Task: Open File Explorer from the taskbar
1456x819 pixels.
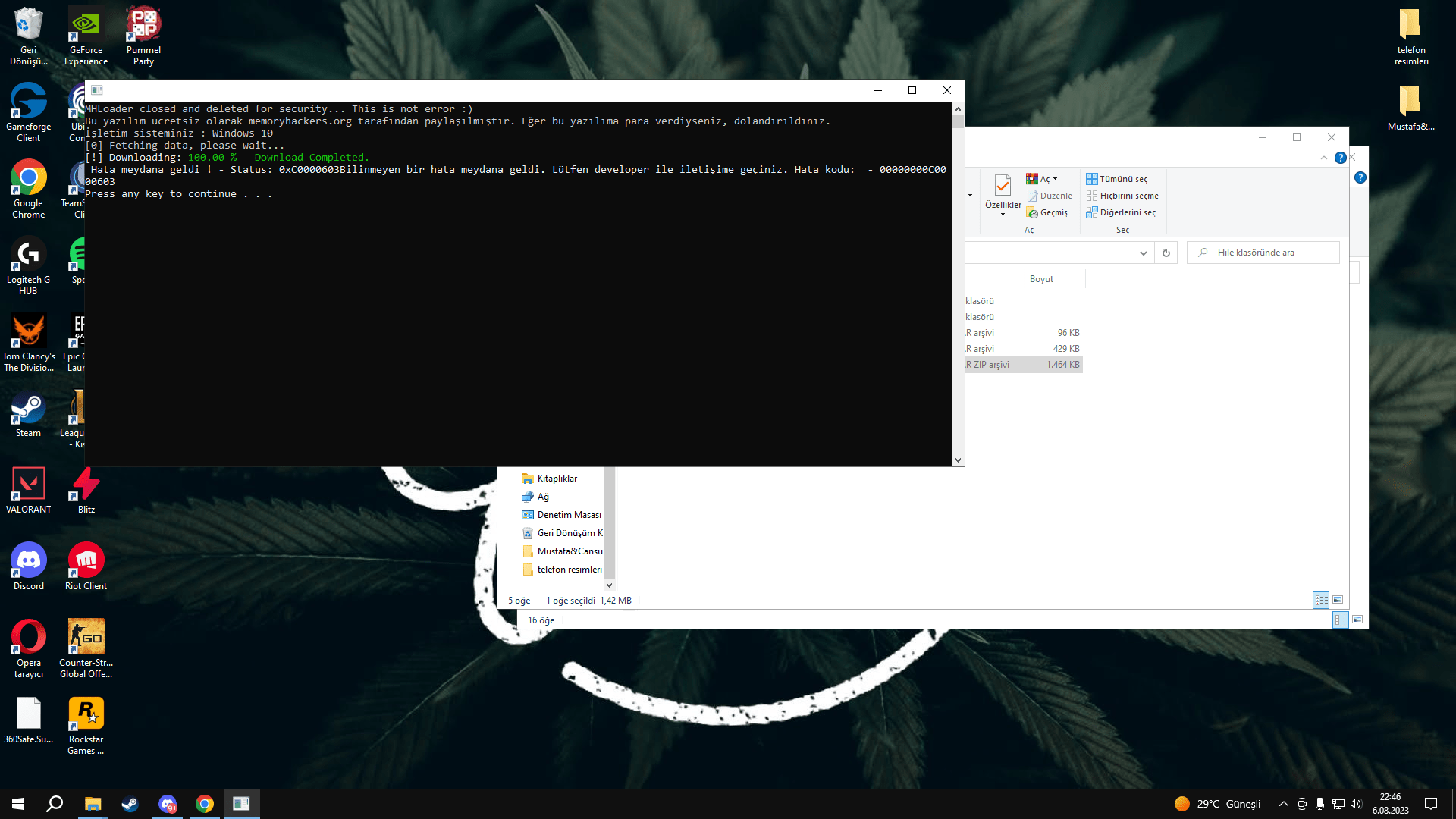Action: (x=93, y=804)
